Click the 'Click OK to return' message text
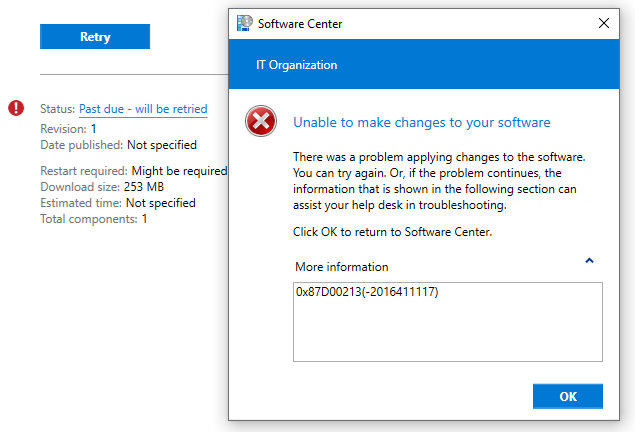The width and height of the screenshot is (635, 432). click(392, 232)
